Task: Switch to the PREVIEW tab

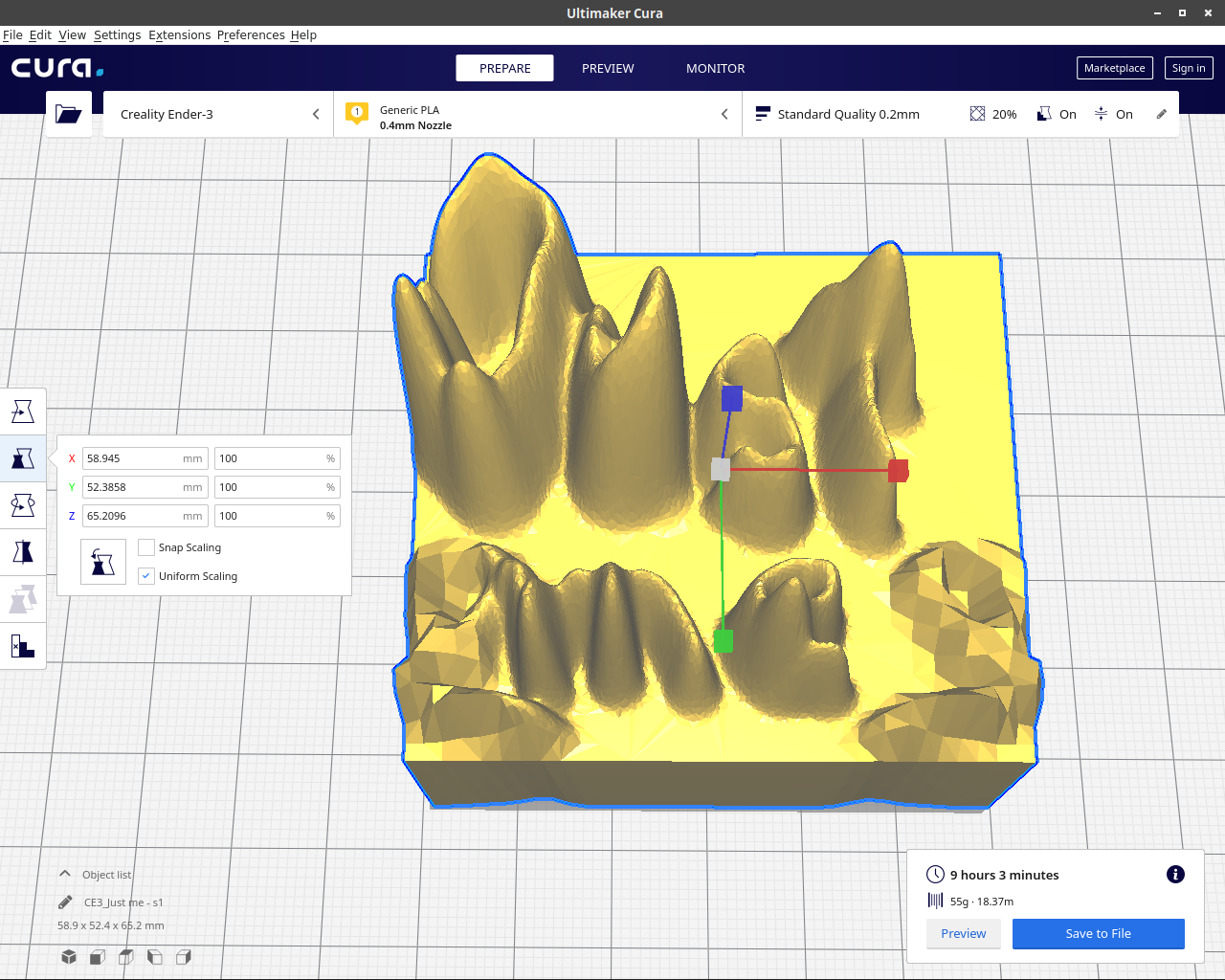Action: 608,68
